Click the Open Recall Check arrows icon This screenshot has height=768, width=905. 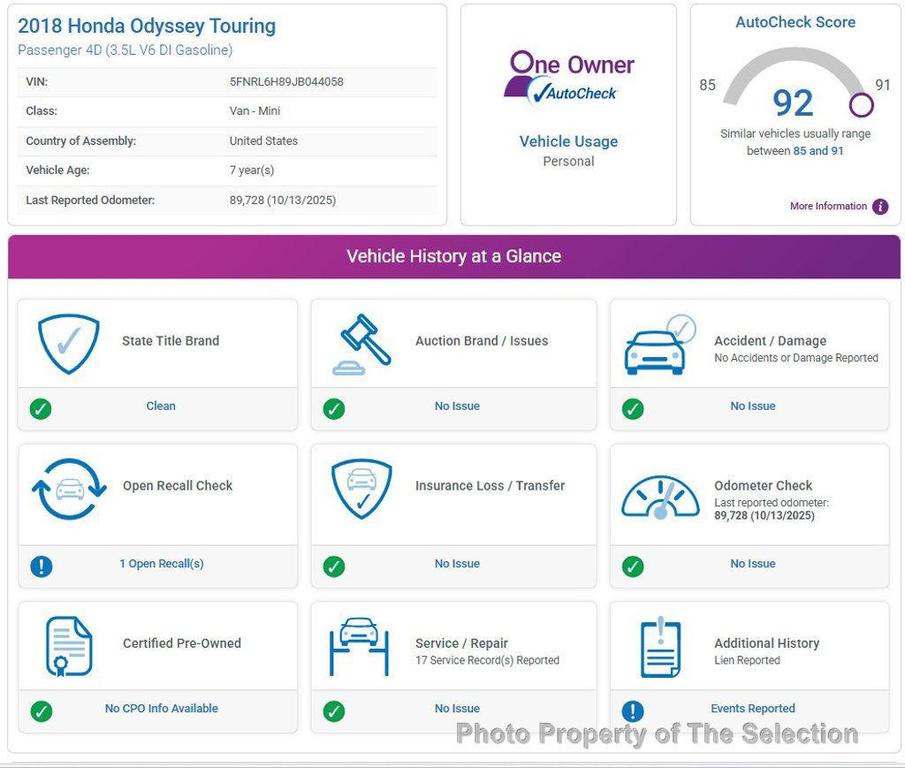68,489
